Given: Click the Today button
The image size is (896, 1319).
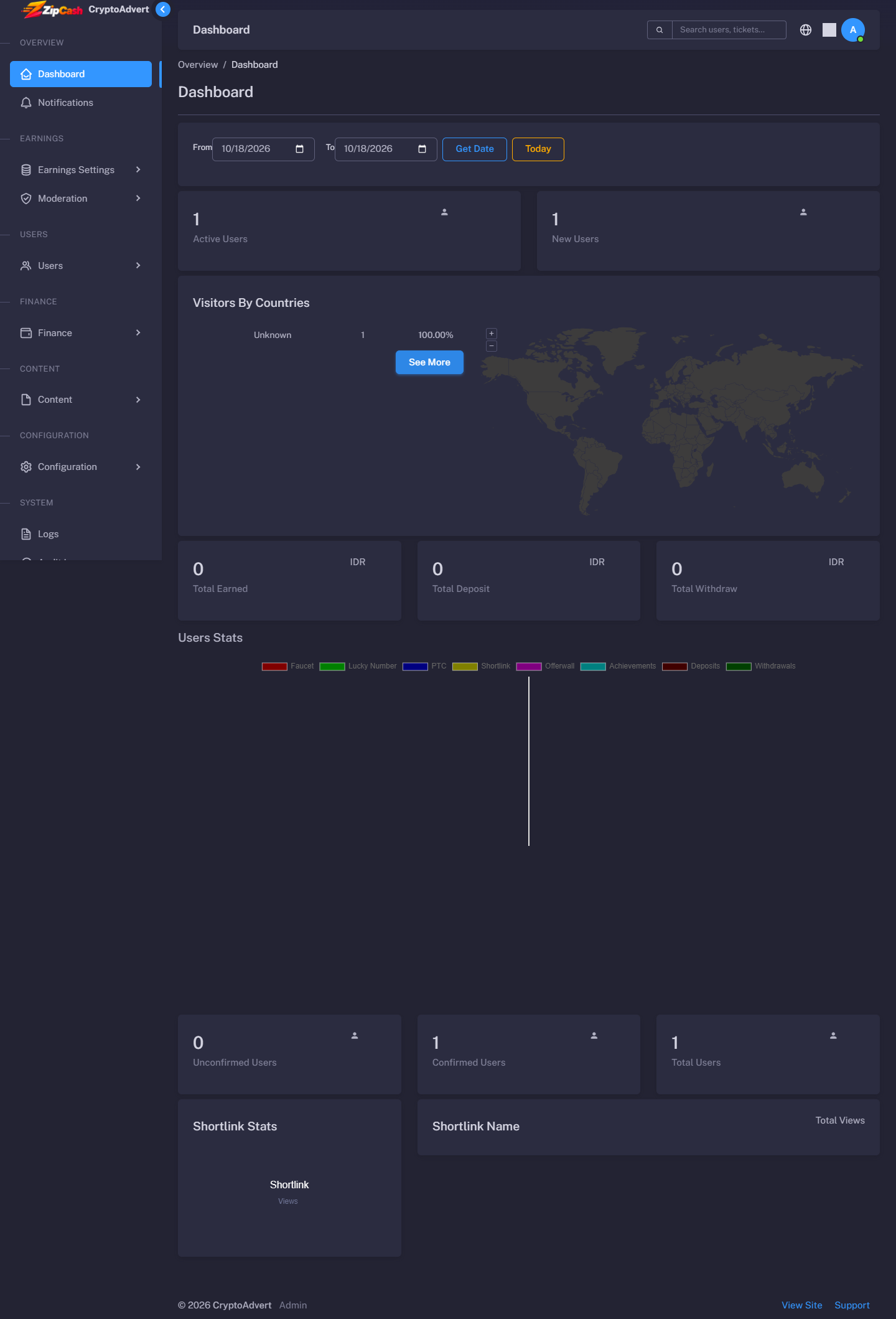Looking at the screenshot, I should (x=538, y=149).
